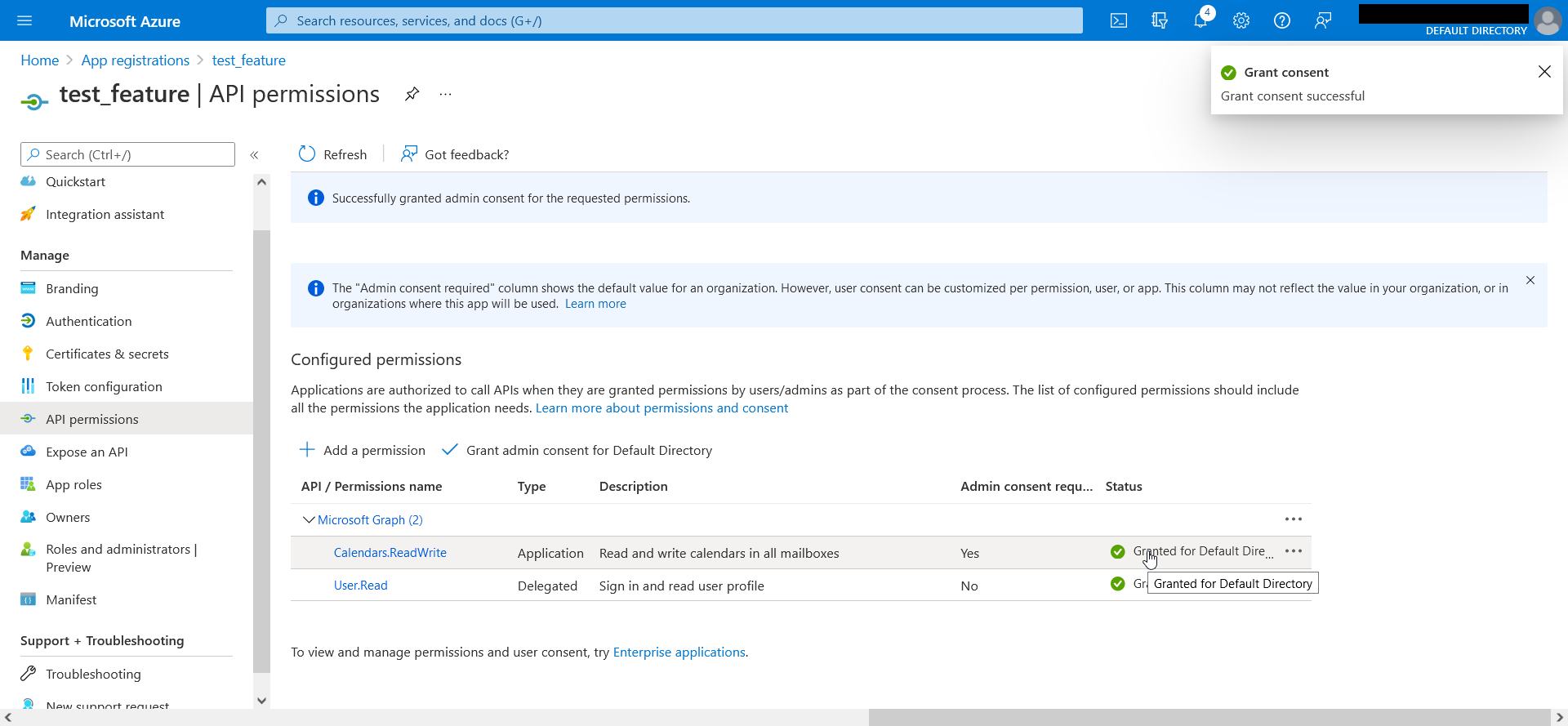Click the Microsoft Azure logo text

[125, 21]
